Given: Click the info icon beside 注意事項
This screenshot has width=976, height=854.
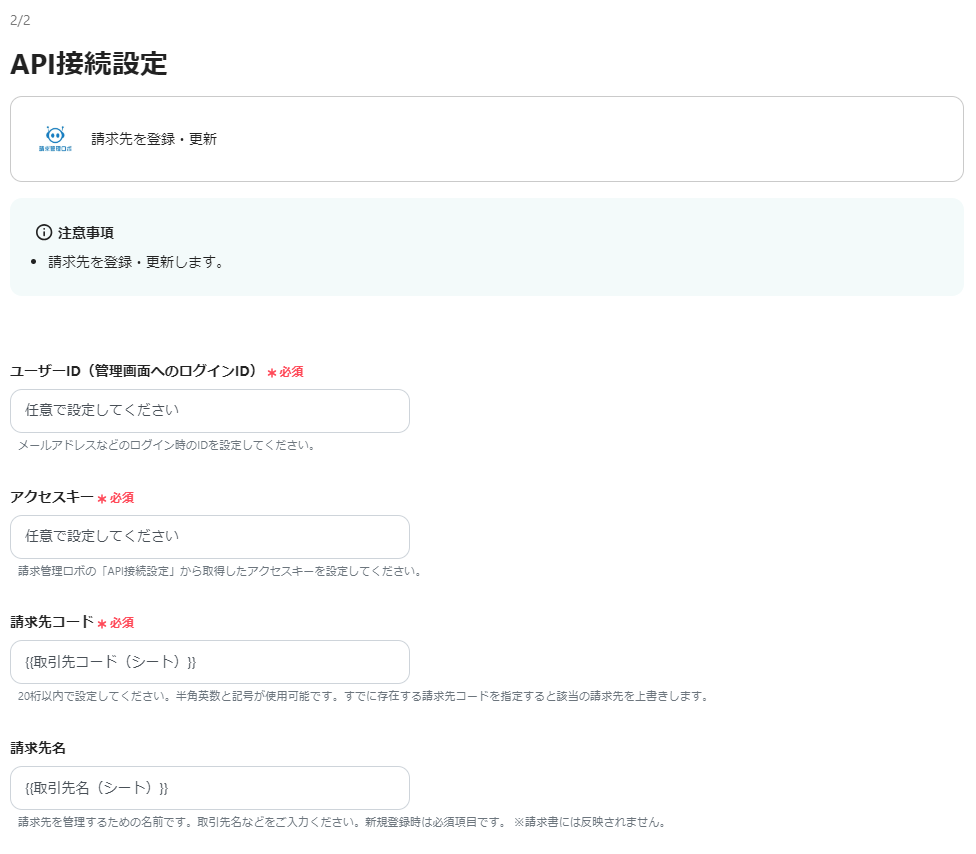Looking at the screenshot, I should (44, 233).
